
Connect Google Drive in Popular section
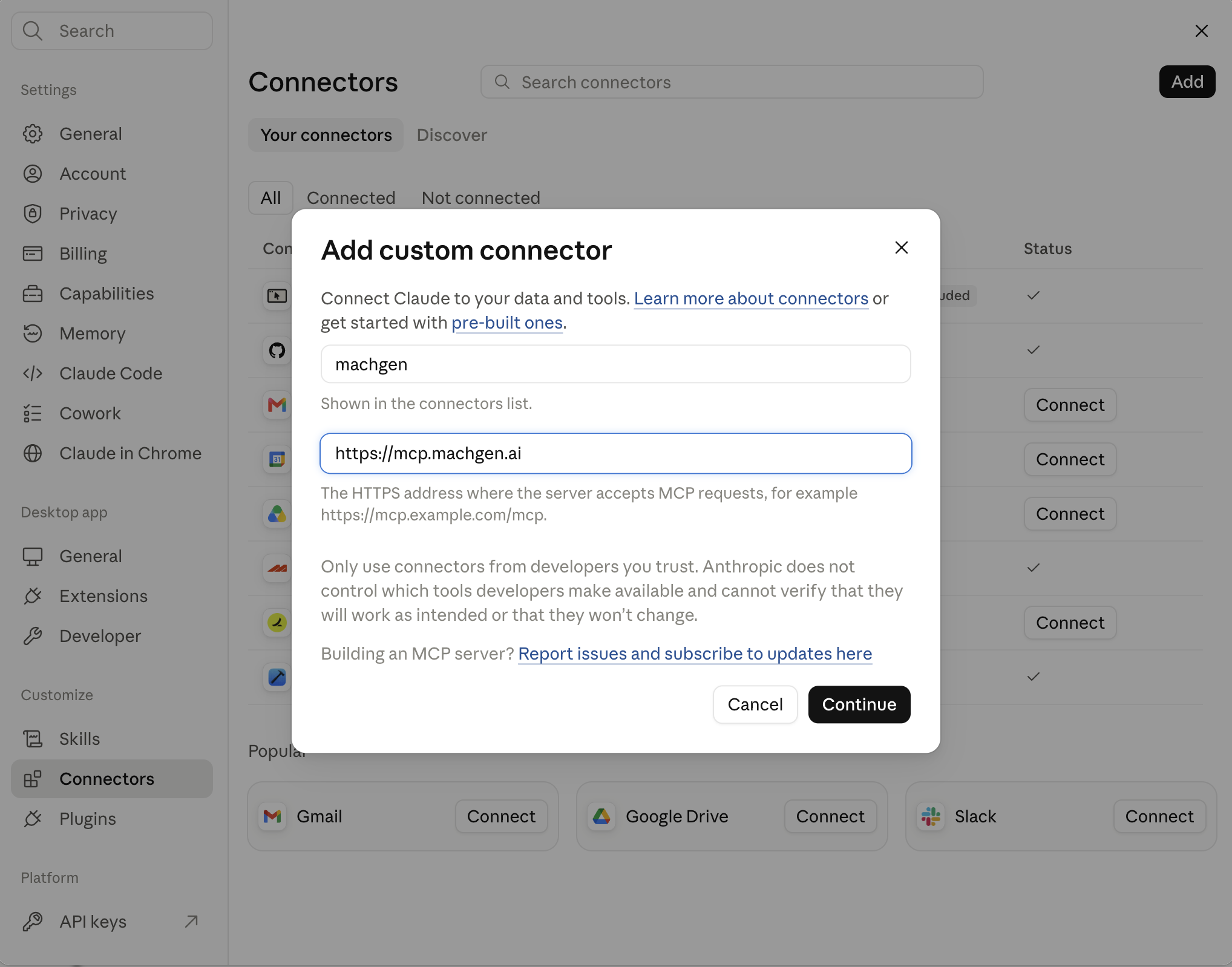coord(830,816)
